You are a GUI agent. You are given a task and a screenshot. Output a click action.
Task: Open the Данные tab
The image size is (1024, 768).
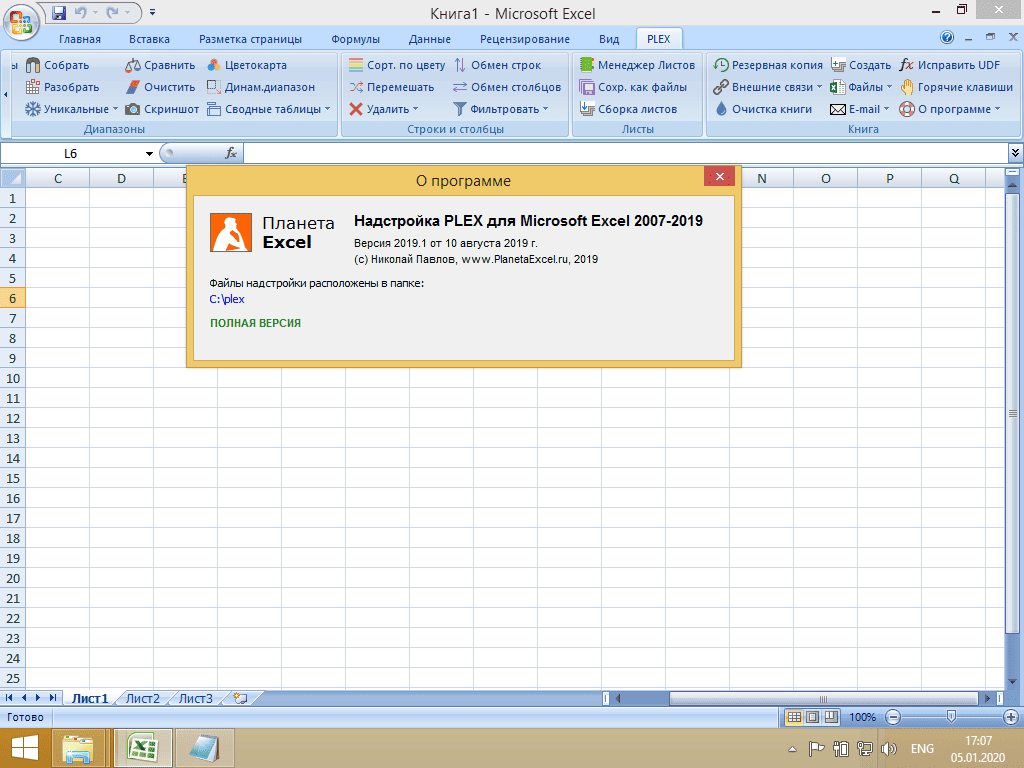pos(429,39)
